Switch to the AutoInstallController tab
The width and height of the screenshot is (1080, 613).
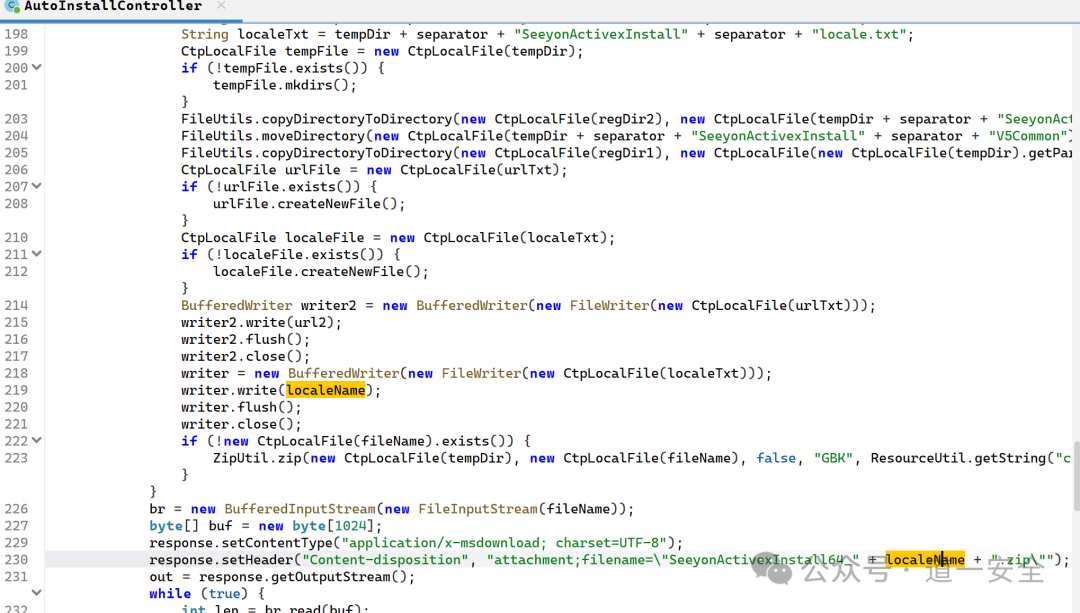point(113,7)
